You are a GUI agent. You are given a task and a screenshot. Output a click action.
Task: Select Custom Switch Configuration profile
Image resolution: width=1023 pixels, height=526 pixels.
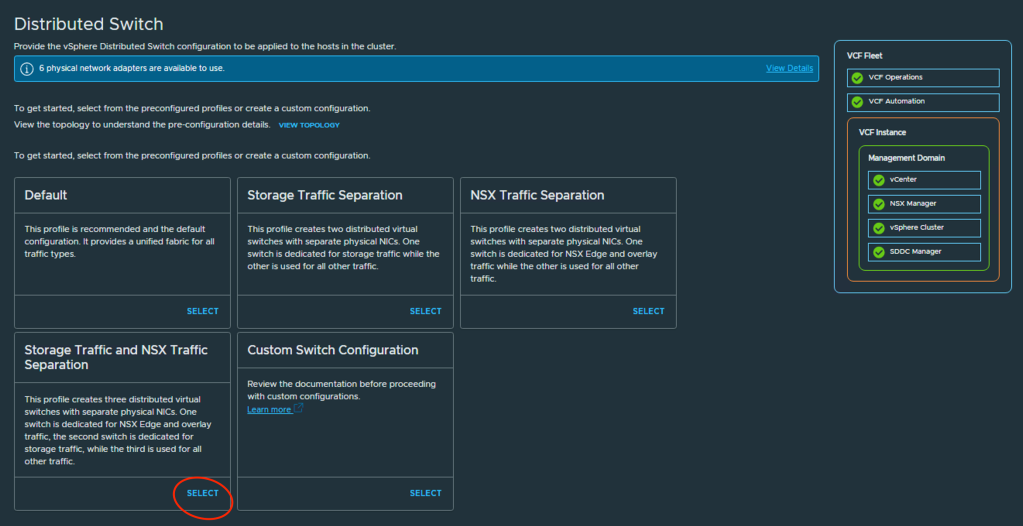425,493
